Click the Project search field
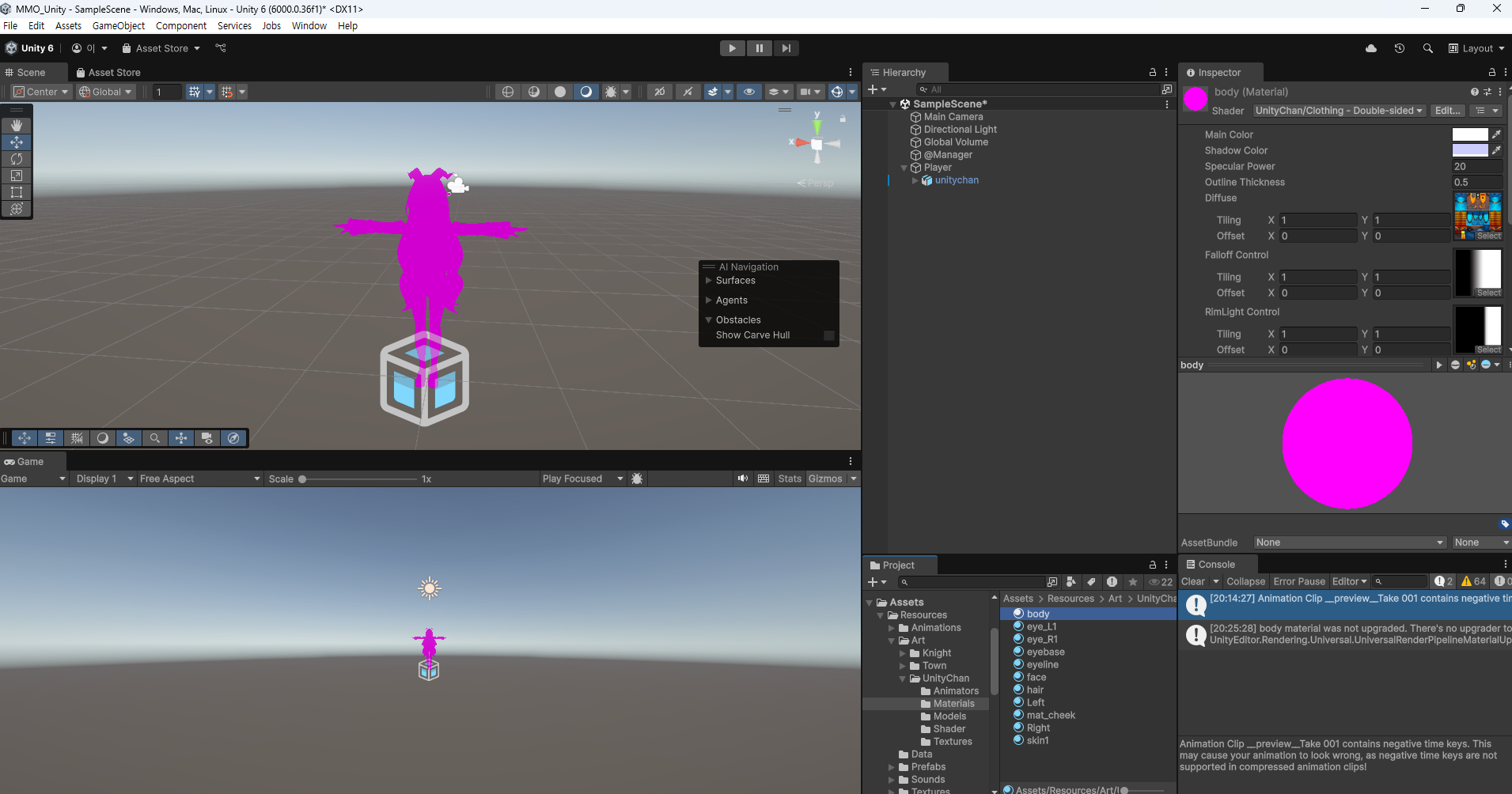 pyautogui.click(x=971, y=582)
